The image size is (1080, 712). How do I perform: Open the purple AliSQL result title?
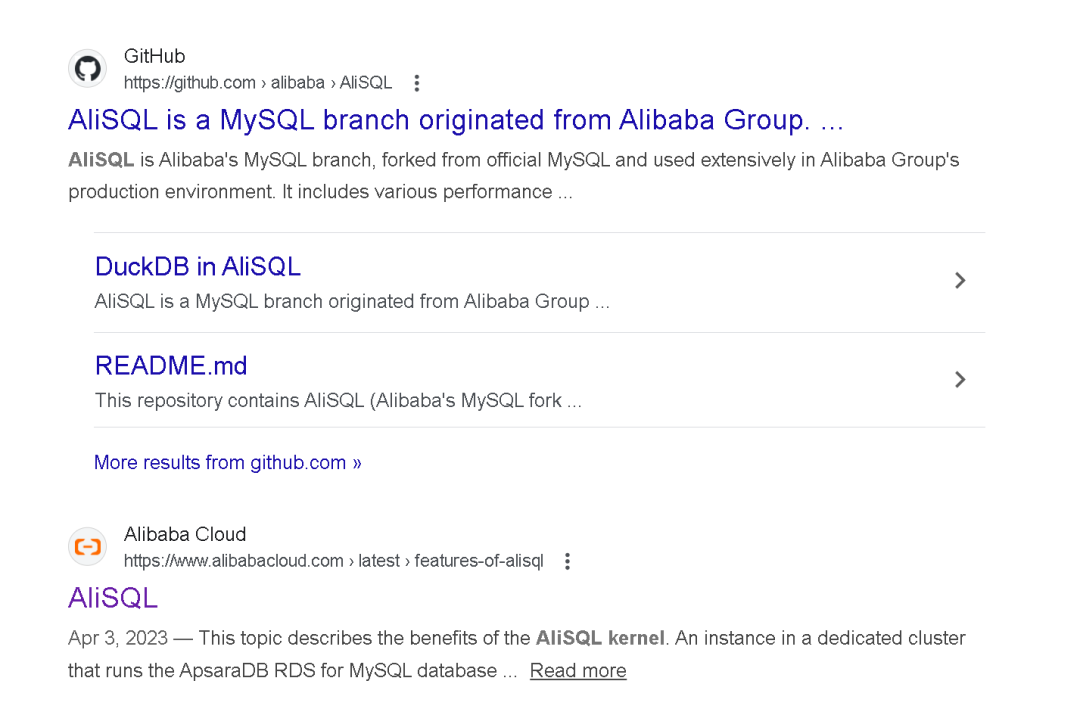coord(113,598)
